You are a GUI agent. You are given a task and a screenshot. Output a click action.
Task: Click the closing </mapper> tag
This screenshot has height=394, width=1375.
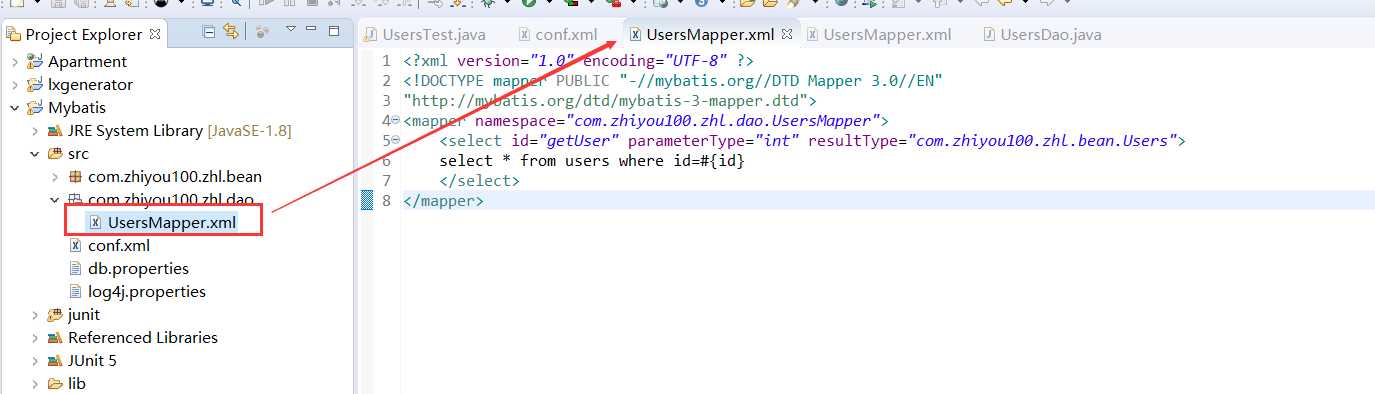pos(443,201)
